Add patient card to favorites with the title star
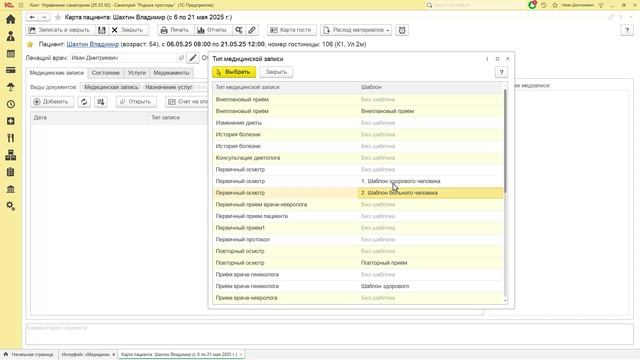Screen dimensions: 640x360 58,17
